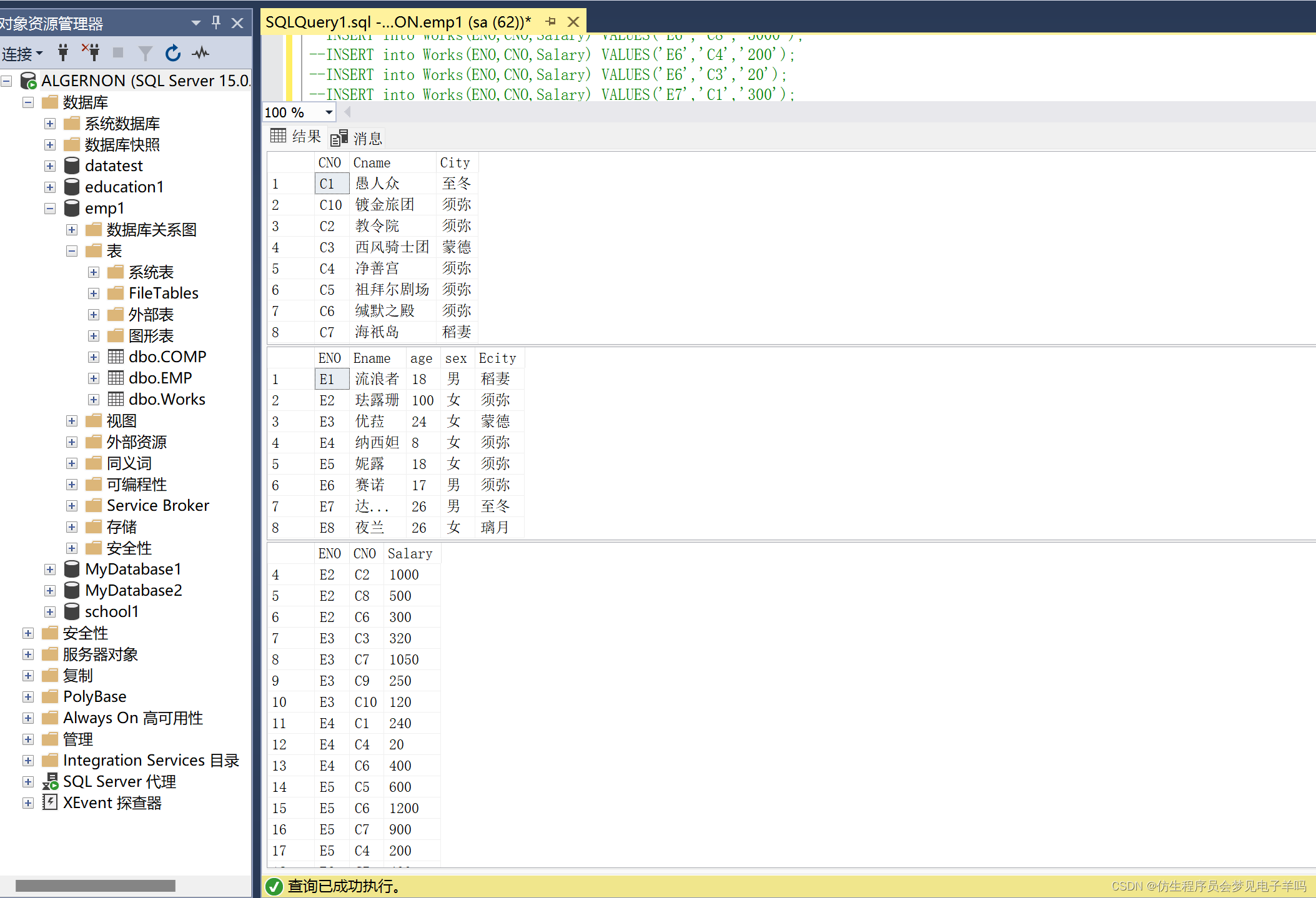Click the stop square icon in Object Explorer toolbar

coord(118,53)
